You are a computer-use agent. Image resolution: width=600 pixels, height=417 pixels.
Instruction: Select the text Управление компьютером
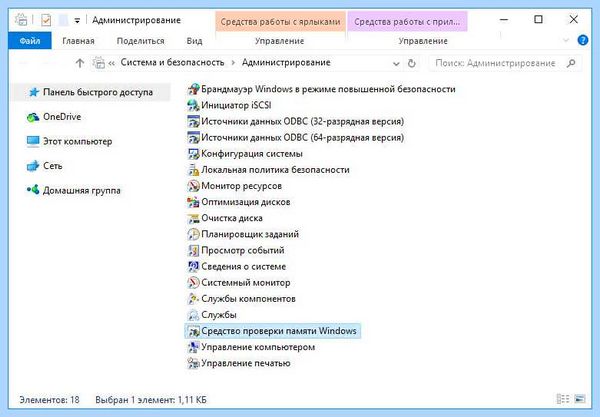point(258,347)
